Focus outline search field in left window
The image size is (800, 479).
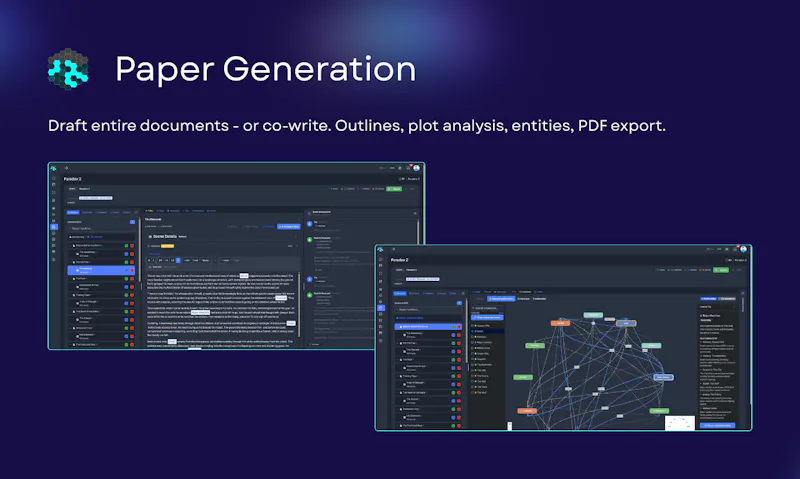tap(102, 229)
